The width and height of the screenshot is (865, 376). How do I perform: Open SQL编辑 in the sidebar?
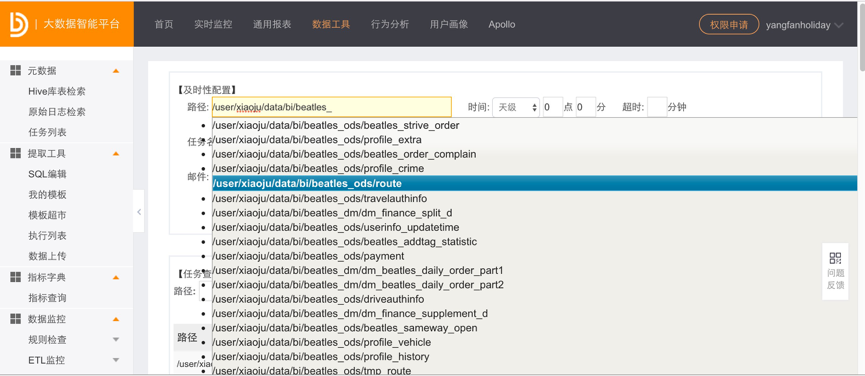[47, 174]
